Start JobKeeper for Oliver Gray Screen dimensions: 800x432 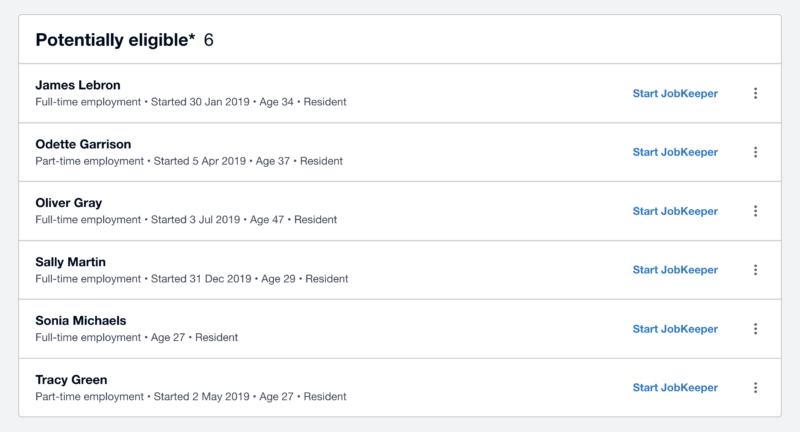[x=675, y=211]
